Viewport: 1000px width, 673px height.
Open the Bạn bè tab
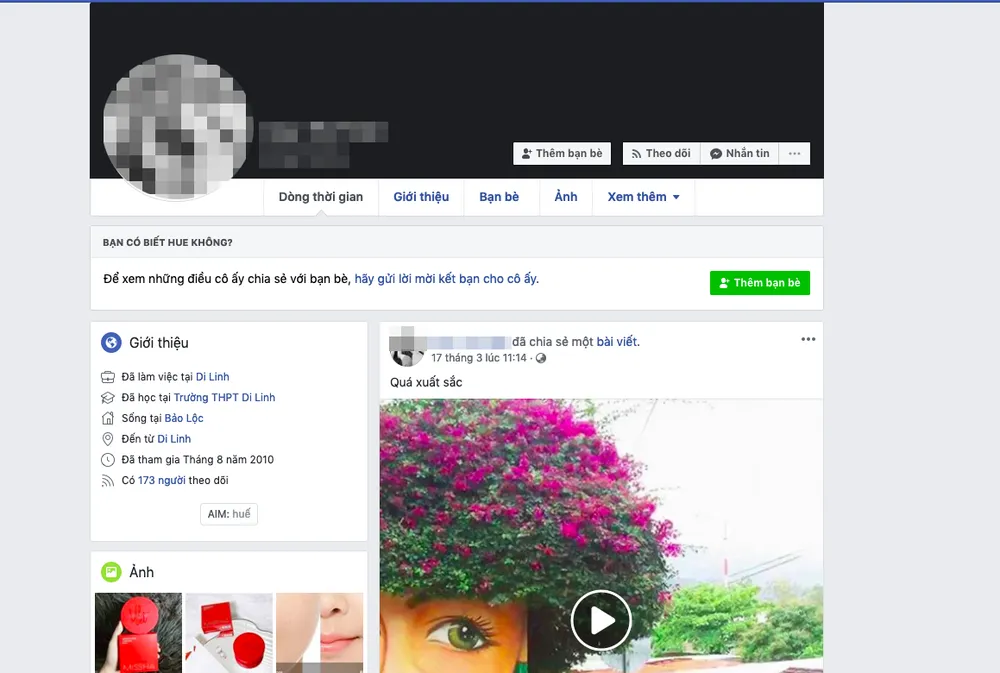(500, 197)
